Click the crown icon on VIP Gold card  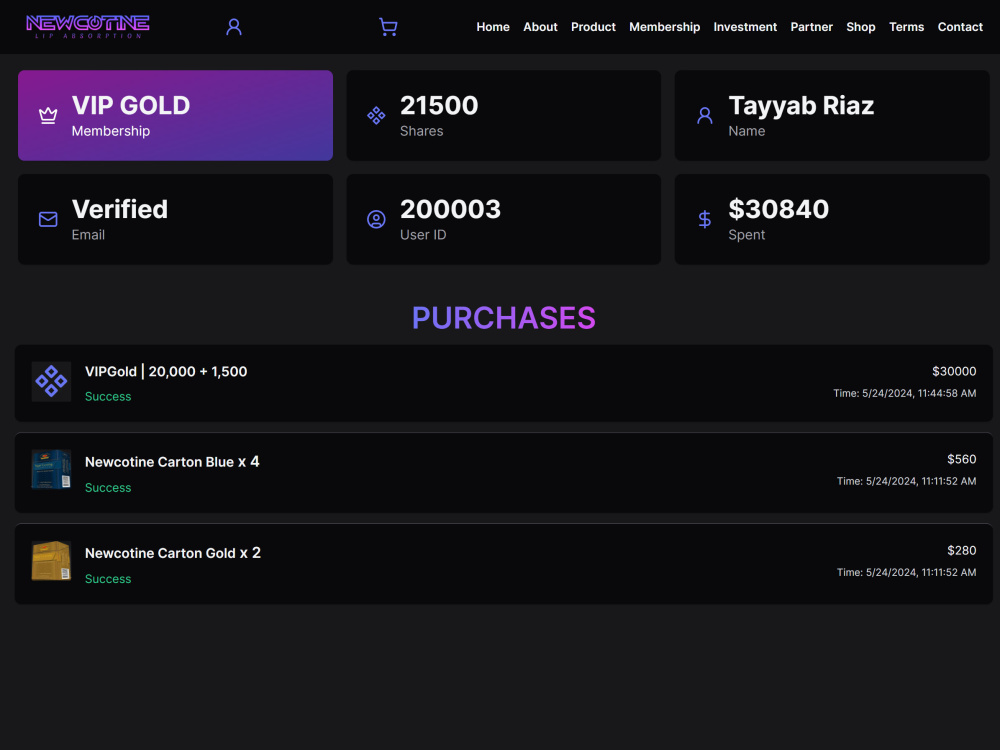(x=48, y=115)
